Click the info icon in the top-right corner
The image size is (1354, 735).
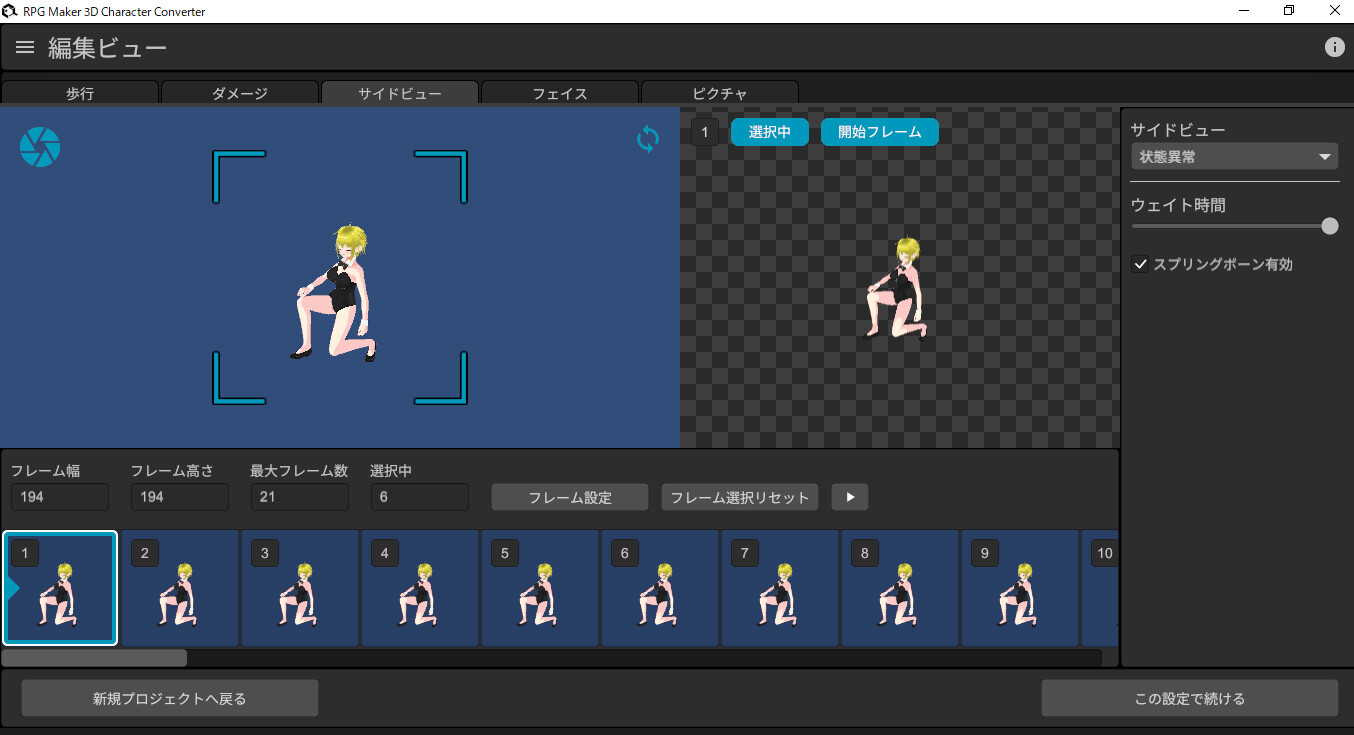[x=1334, y=46]
